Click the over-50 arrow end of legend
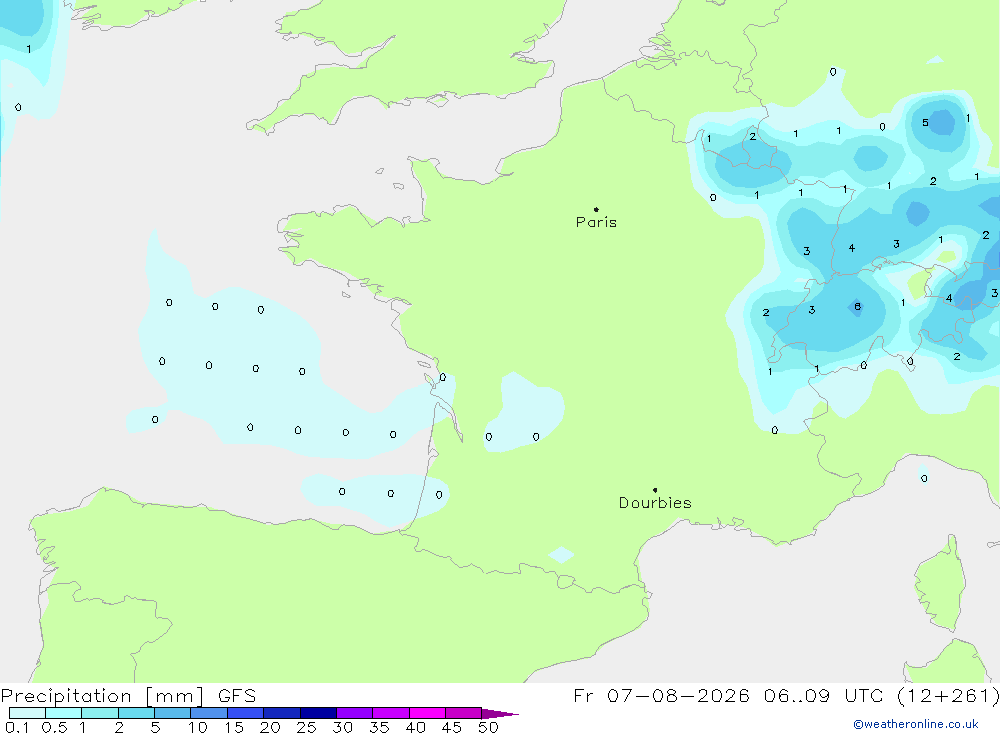This screenshot has width=1000, height=733. coord(499,714)
